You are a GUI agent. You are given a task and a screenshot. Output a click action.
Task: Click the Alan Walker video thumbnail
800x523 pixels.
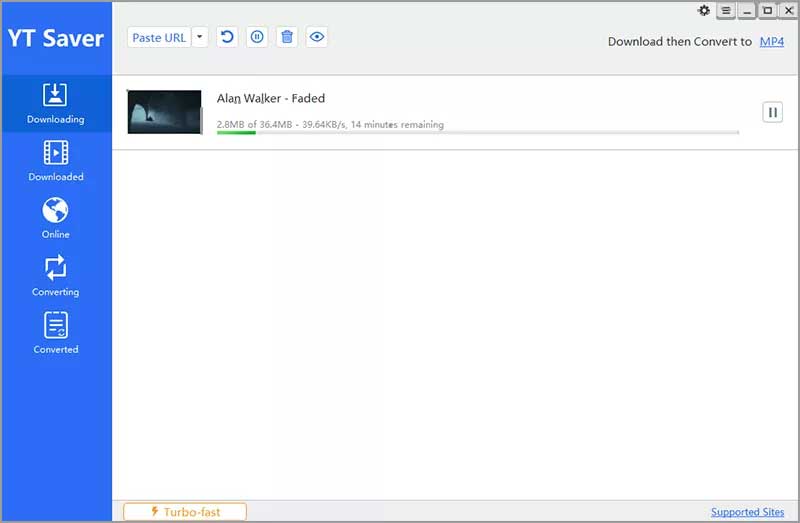pos(165,112)
